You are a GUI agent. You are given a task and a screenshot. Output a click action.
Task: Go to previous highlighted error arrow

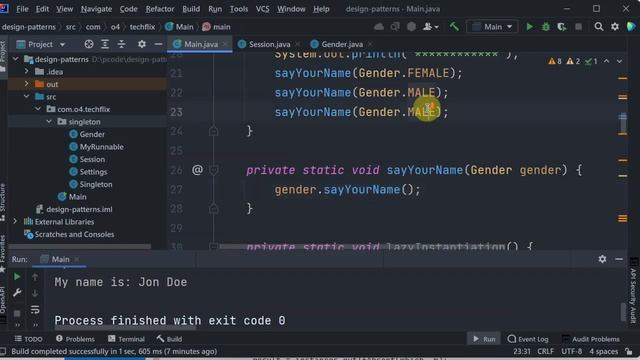click(607, 61)
